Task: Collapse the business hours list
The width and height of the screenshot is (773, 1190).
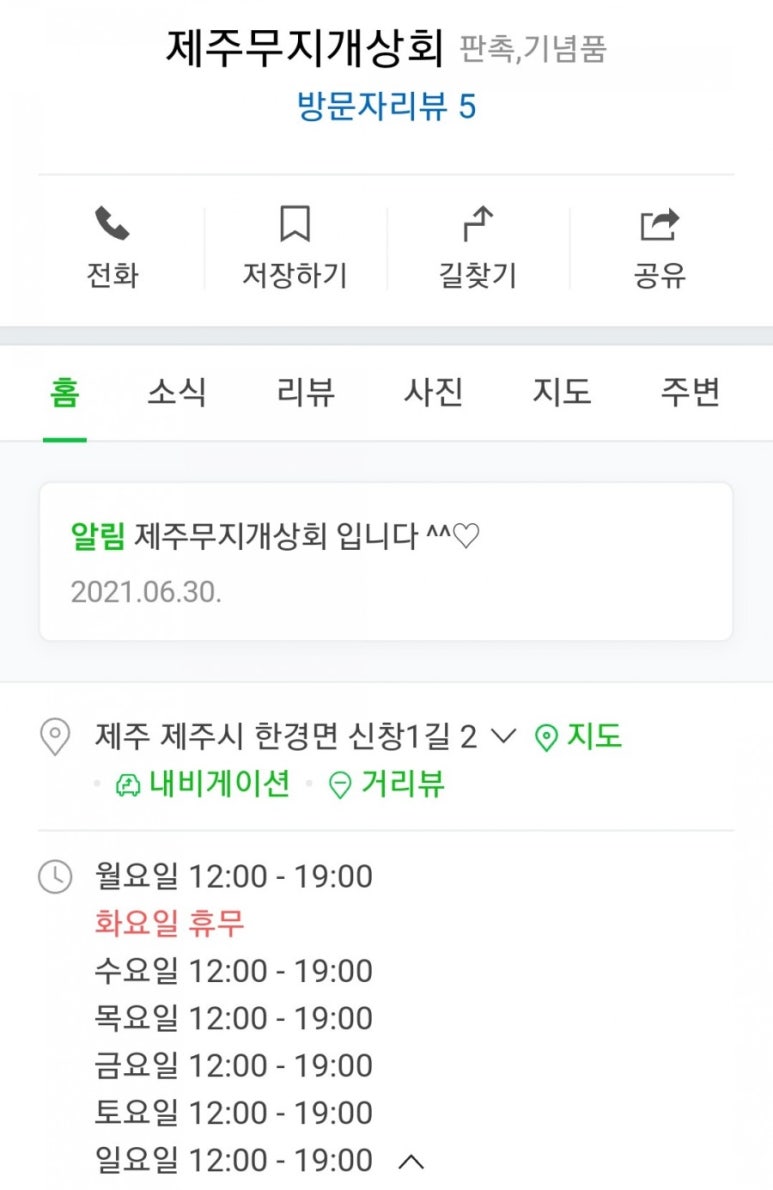Action: click(x=411, y=1162)
